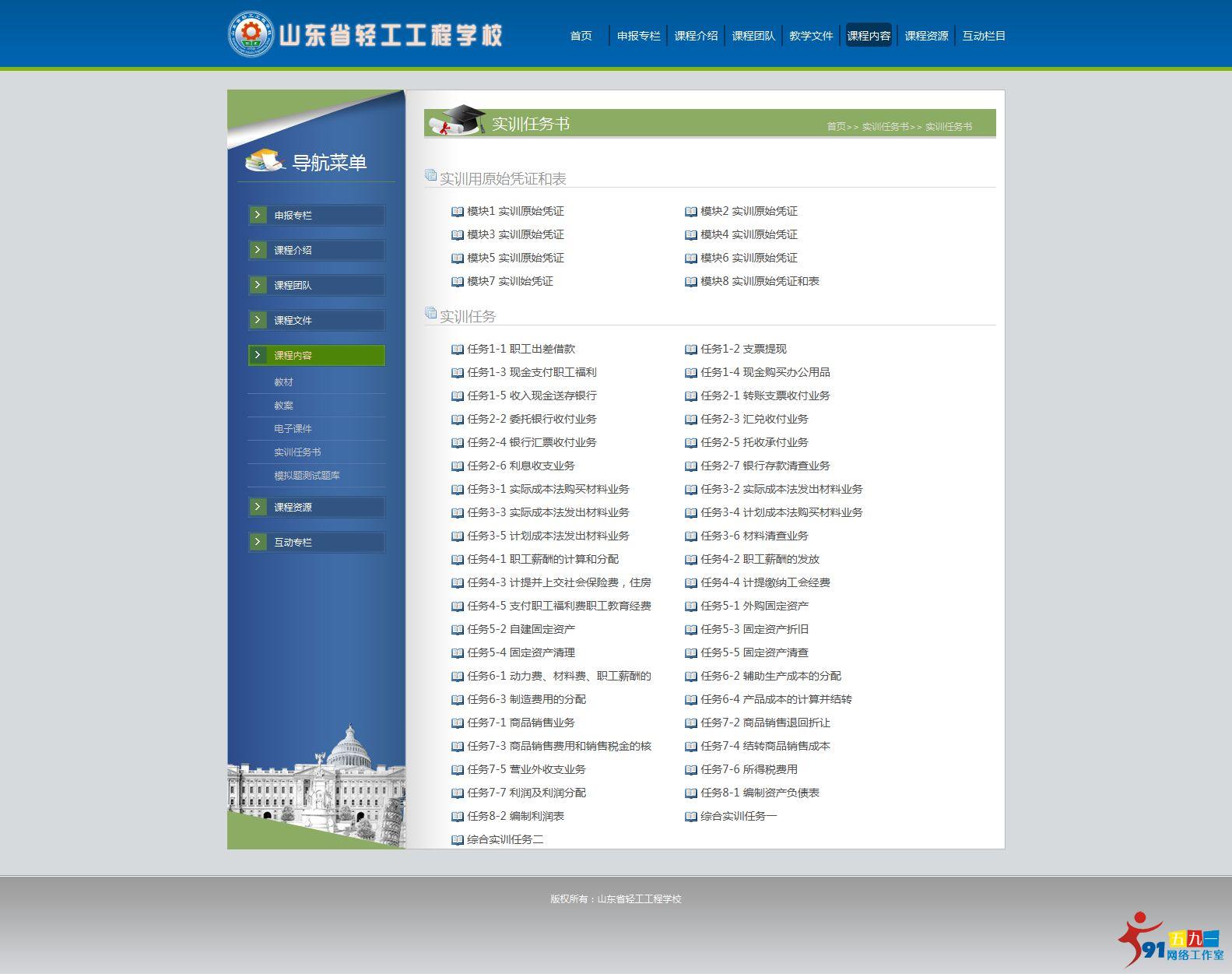
Task: Click book icon beside 任务7-6 所得税费用
Action: point(691,770)
